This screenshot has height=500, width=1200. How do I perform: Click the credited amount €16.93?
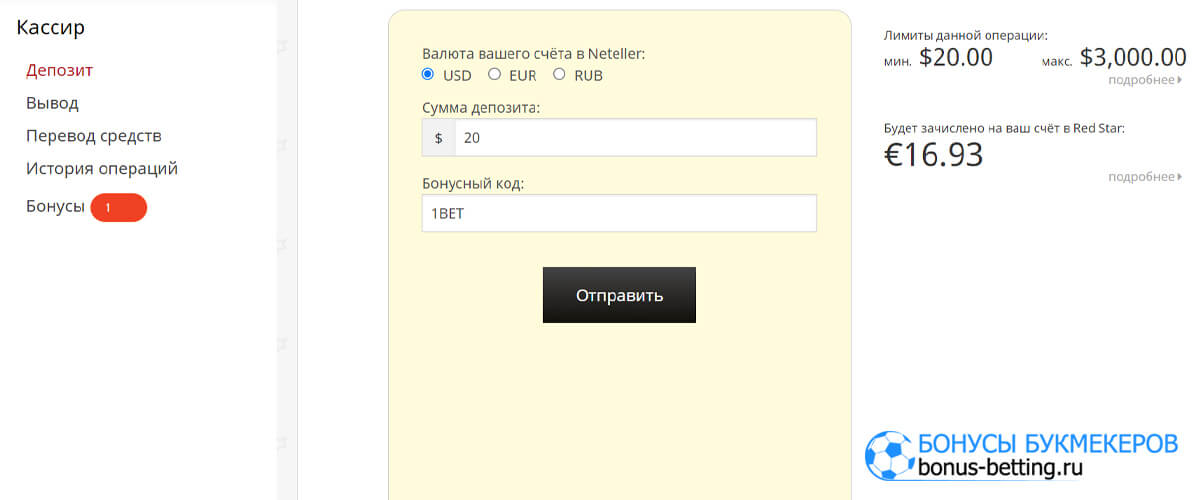coord(934,154)
